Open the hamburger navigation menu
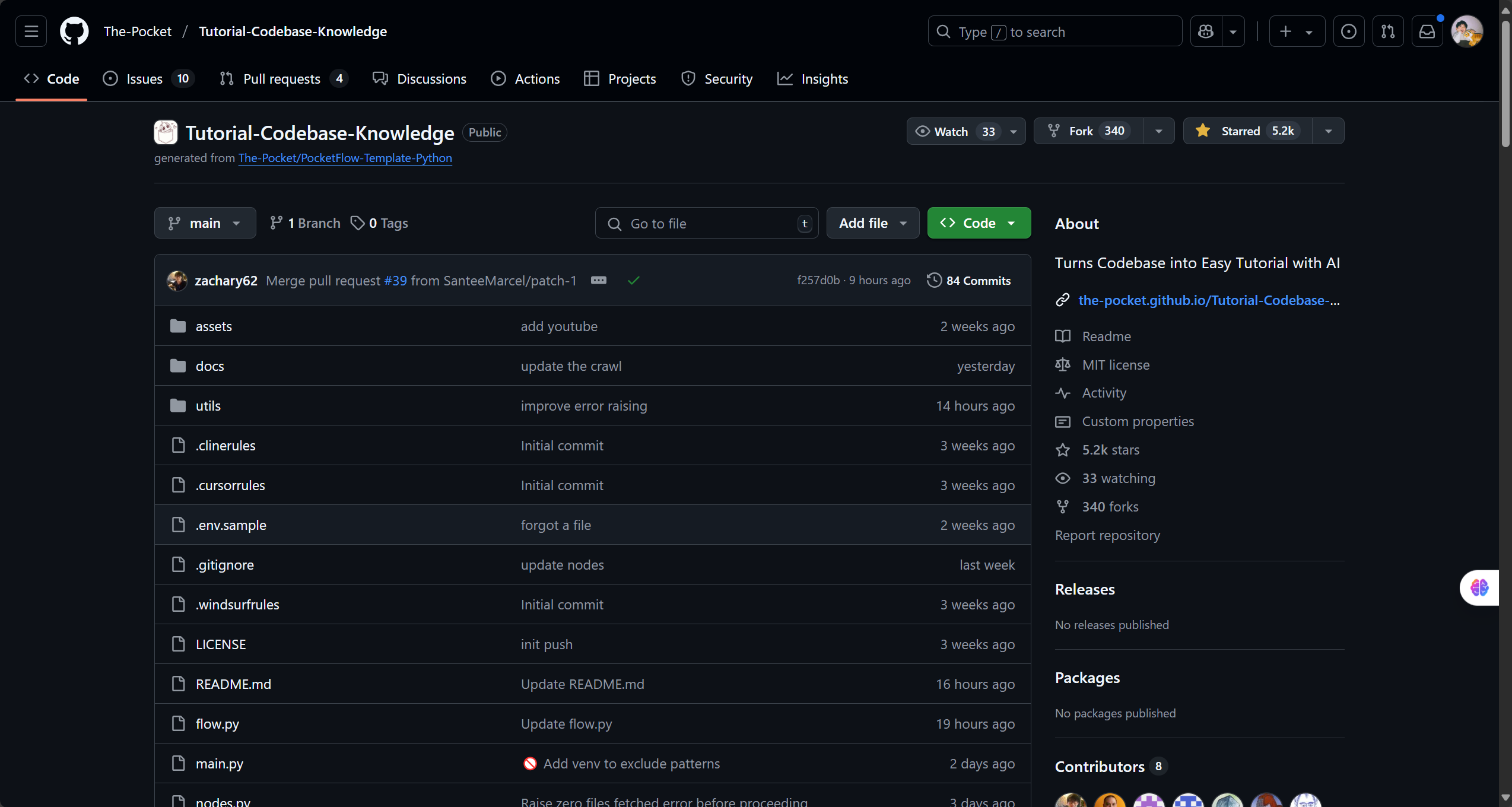The width and height of the screenshot is (1512, 807). coord(31,31)
